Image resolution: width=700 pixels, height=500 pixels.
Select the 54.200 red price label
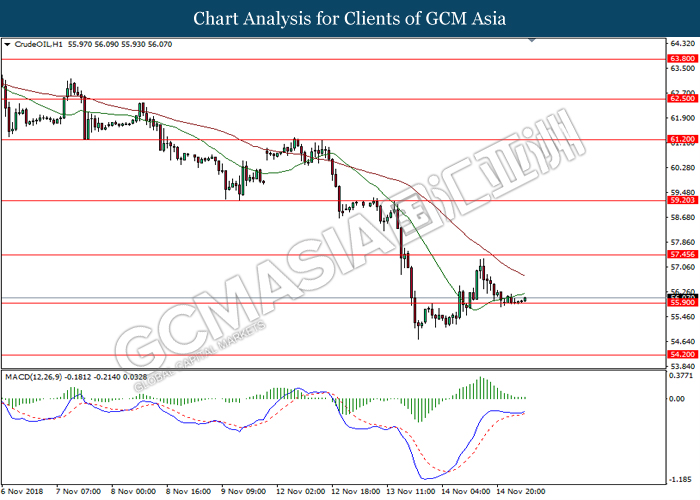coord(682,354)
